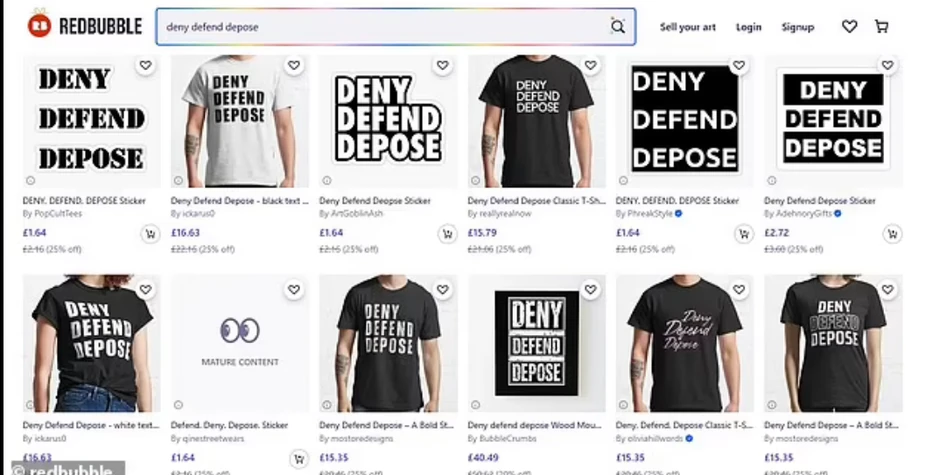Click the Signup link
The width and height of the screenshot is (940, 475).
tap(797, 27)
